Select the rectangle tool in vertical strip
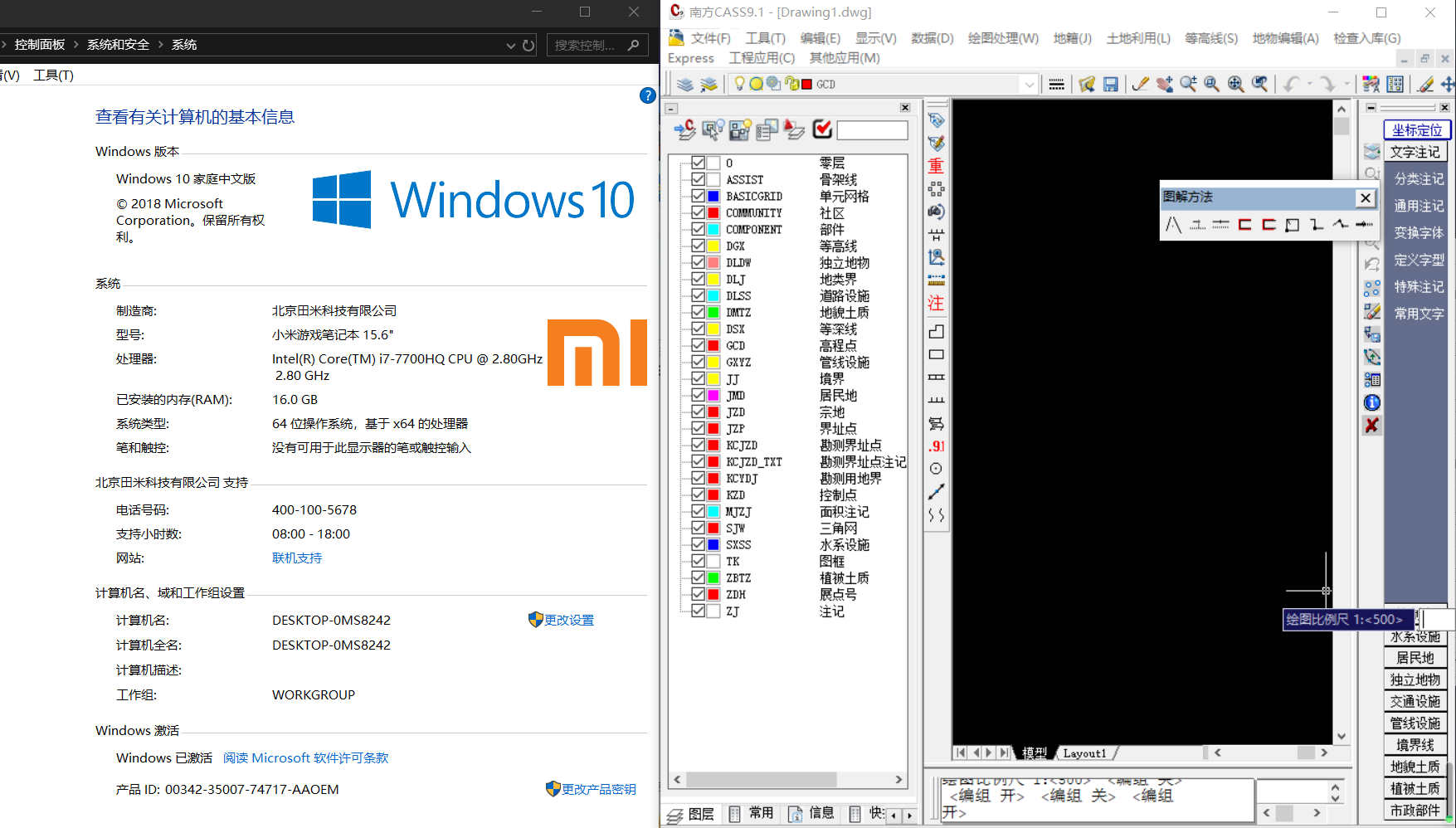 (936, 354)
